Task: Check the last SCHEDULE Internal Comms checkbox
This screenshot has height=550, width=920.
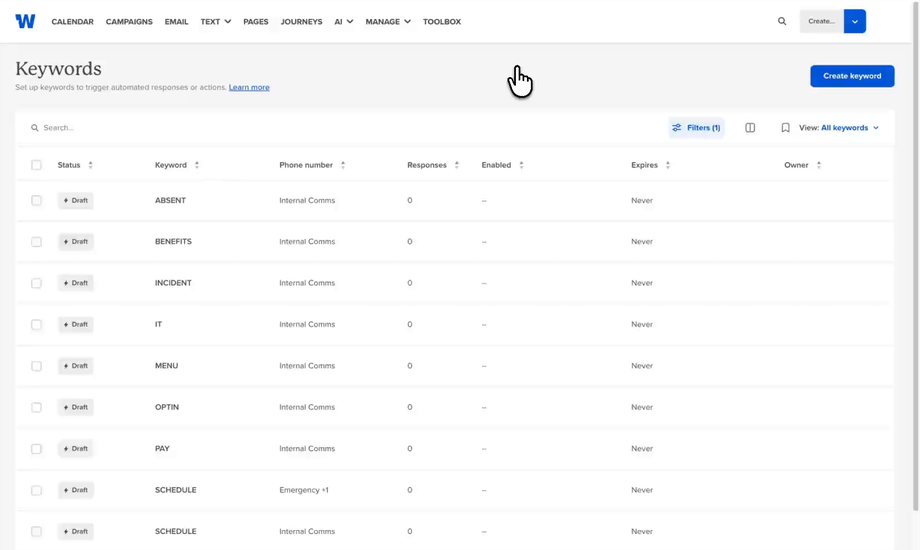Action: click(36, 531)
